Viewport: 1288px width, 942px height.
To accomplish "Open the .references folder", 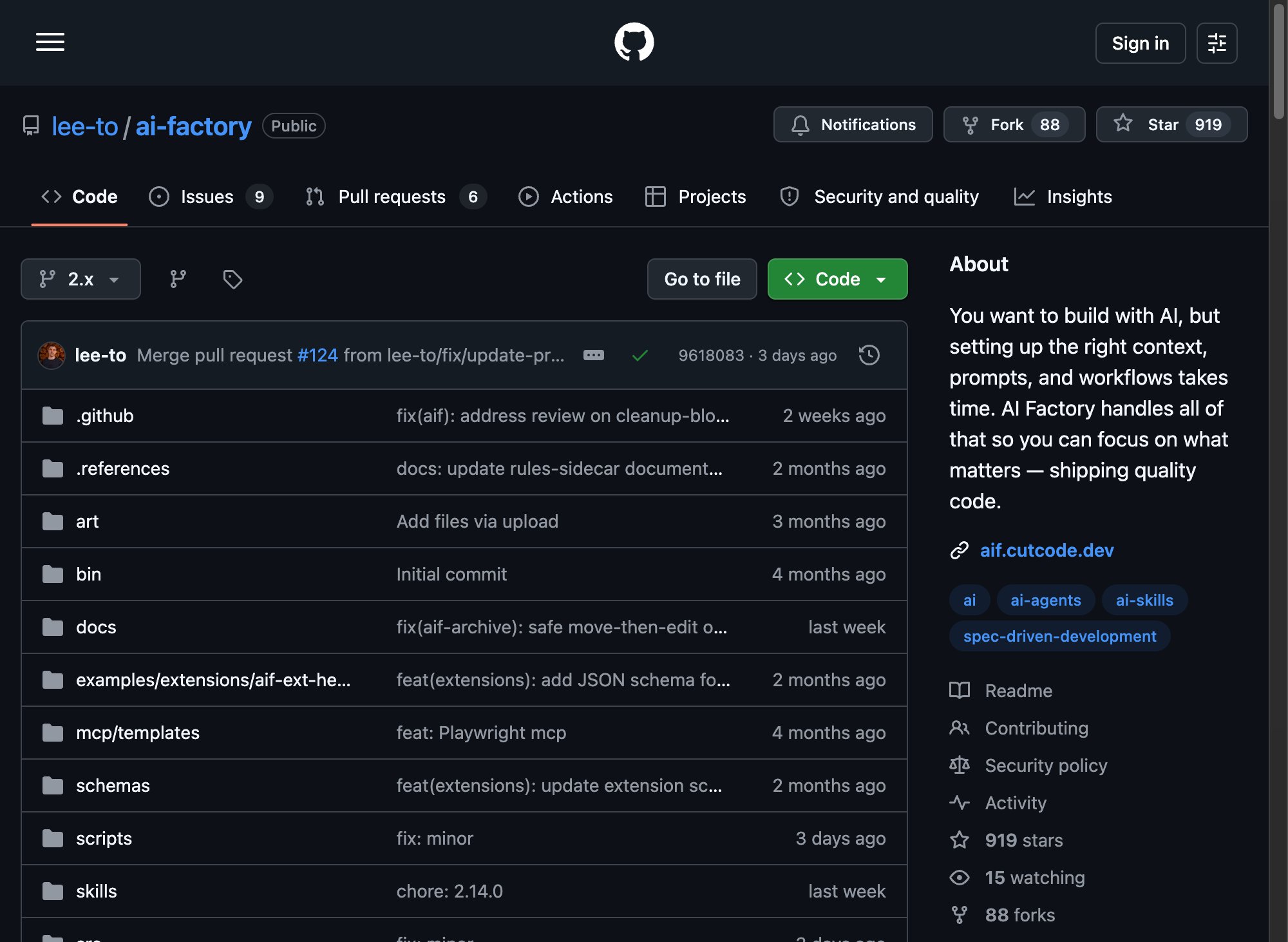I will click(x=122, y=468).
